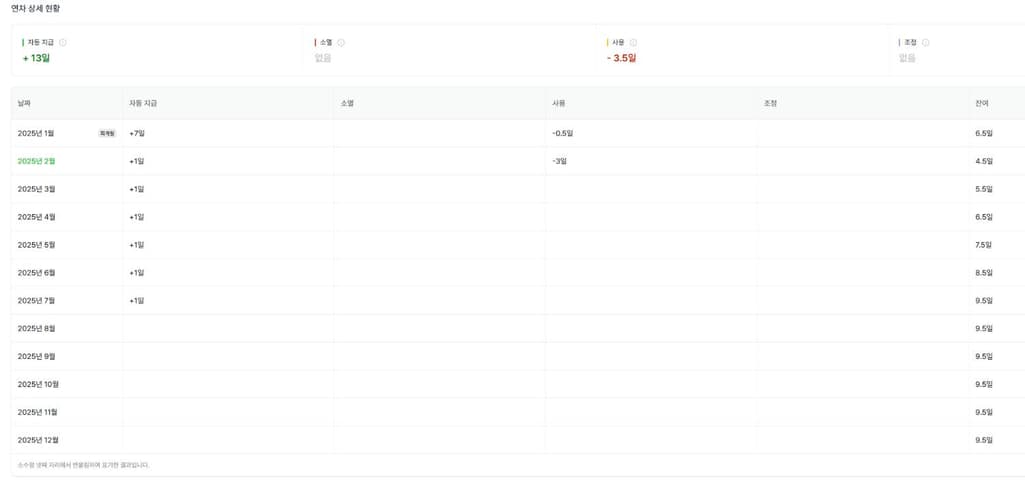Click the 6.5일 balance in 2025년 4월 row

984,217
